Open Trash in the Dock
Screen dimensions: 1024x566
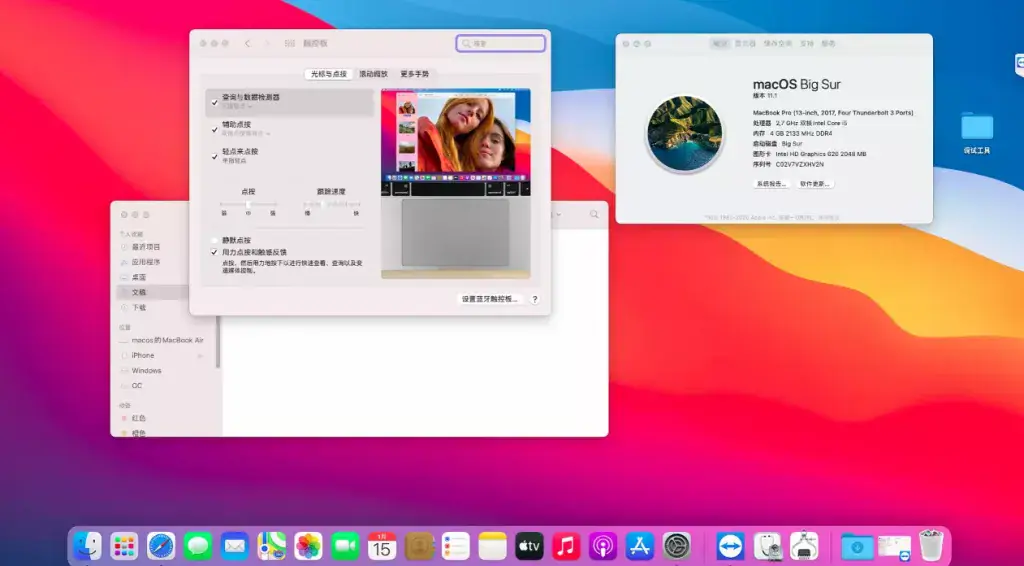click(x=931, y=546)
